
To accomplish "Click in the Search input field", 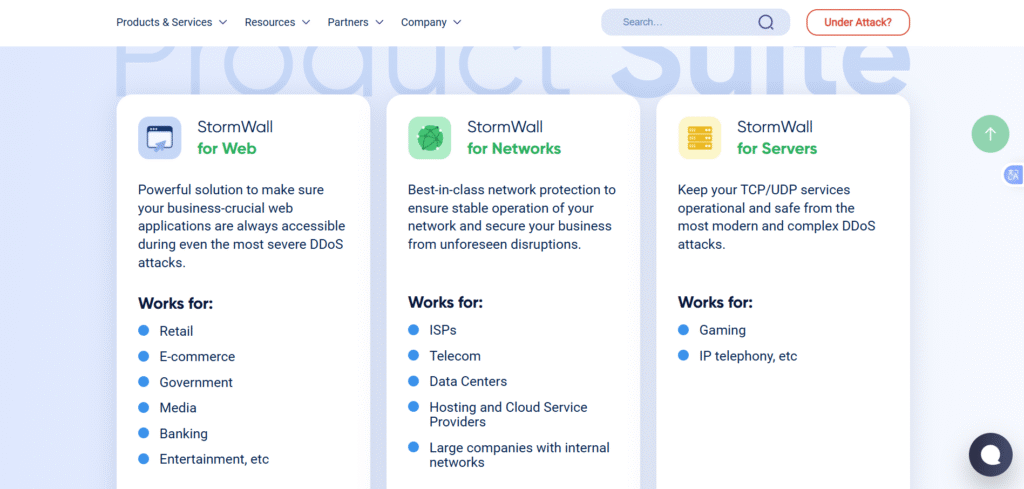I will coord(680,22).
